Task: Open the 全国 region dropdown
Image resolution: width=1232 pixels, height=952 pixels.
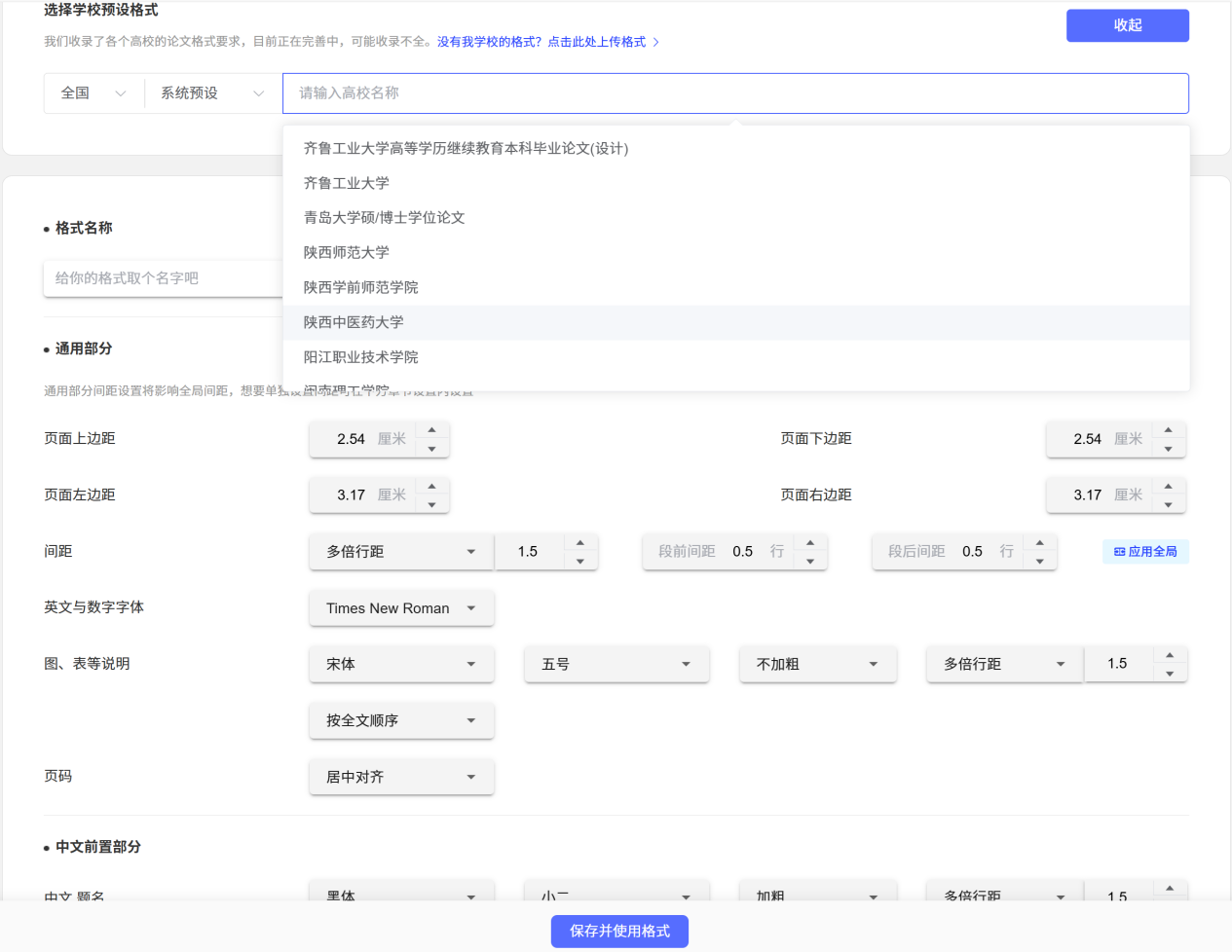Action: point(93,93)
